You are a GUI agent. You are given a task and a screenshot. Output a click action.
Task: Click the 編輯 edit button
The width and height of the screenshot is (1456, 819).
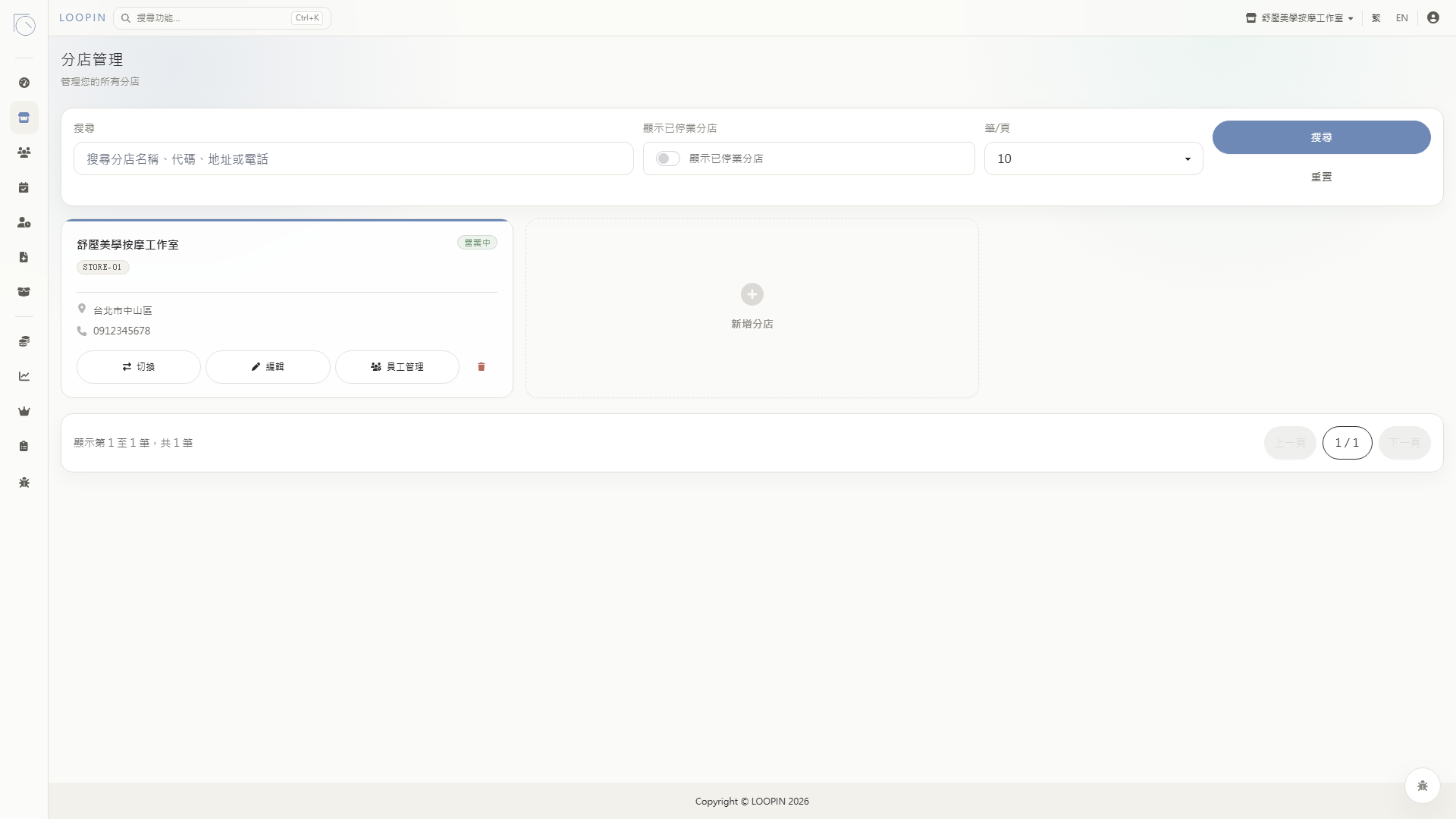[x=268, y=367]
